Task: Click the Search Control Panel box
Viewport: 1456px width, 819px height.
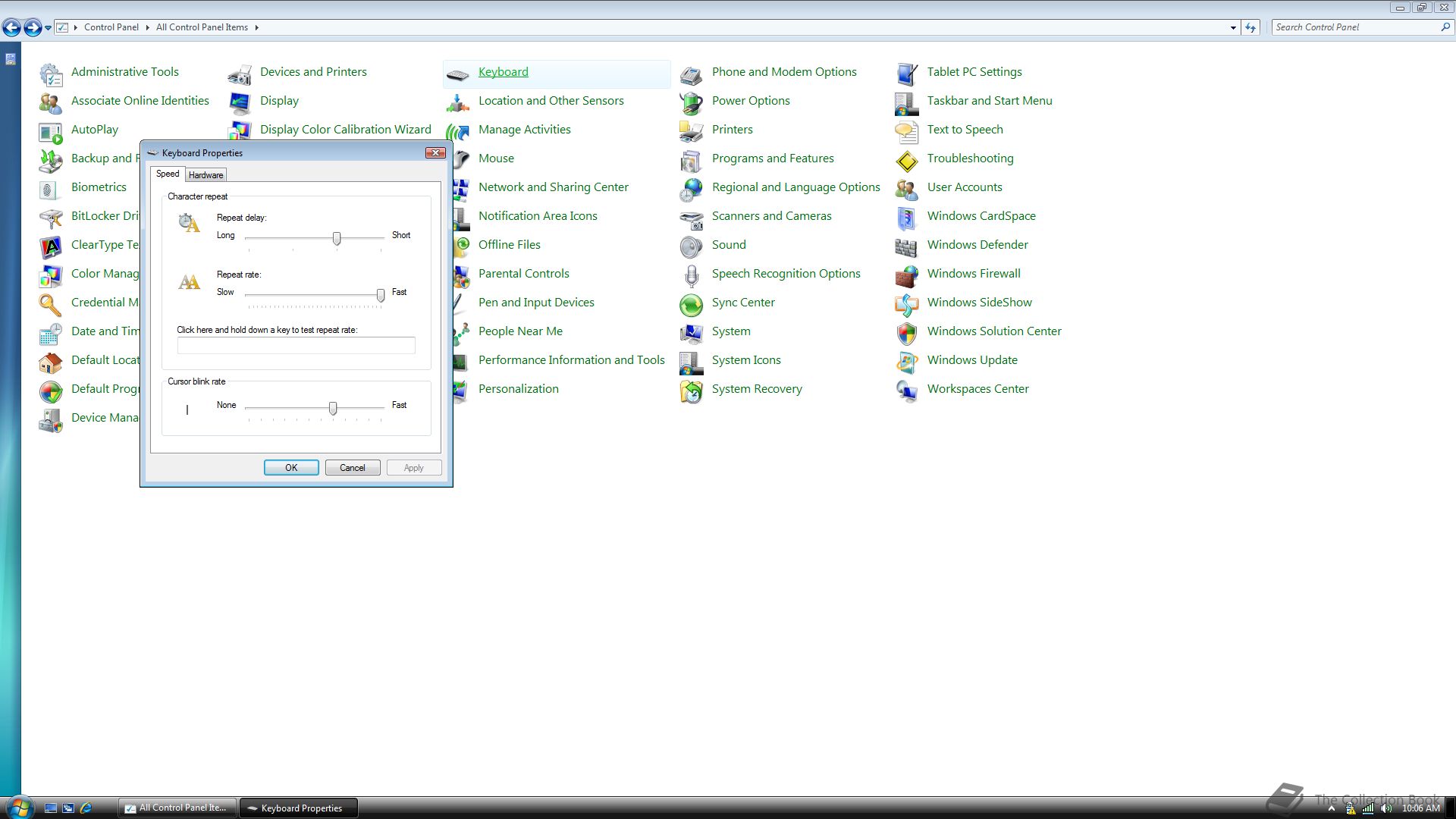Action: click(1355, 27)
